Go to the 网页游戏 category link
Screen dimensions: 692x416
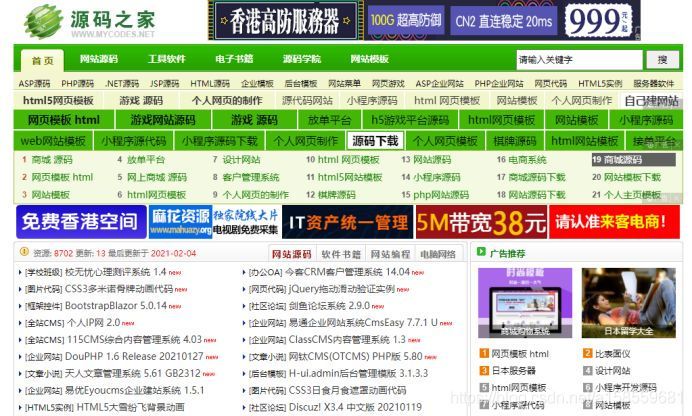click(x=388, y=83)
